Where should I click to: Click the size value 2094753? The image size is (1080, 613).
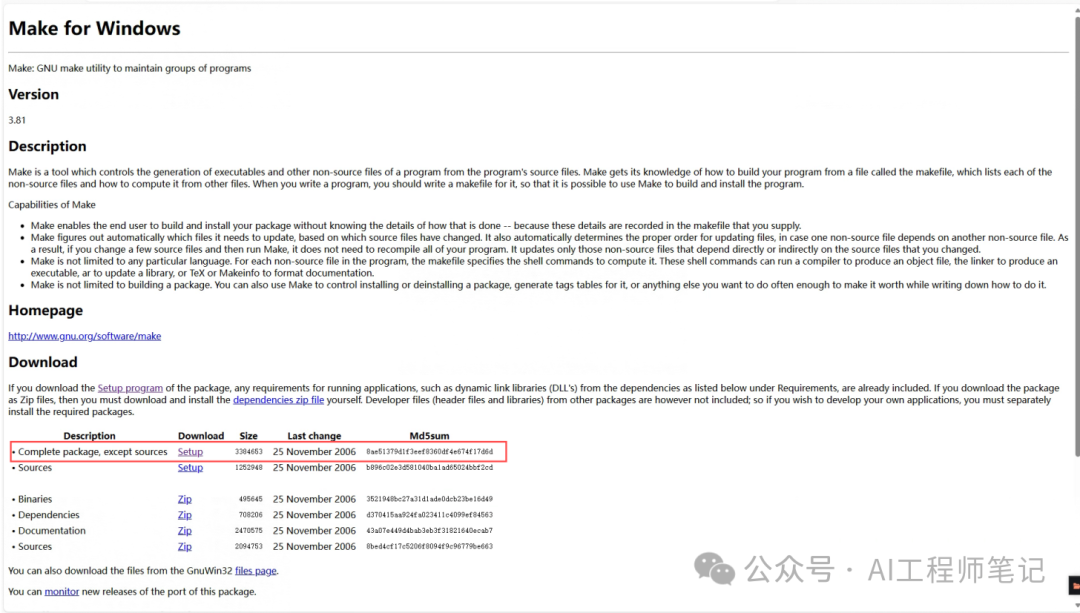point(249,547)
